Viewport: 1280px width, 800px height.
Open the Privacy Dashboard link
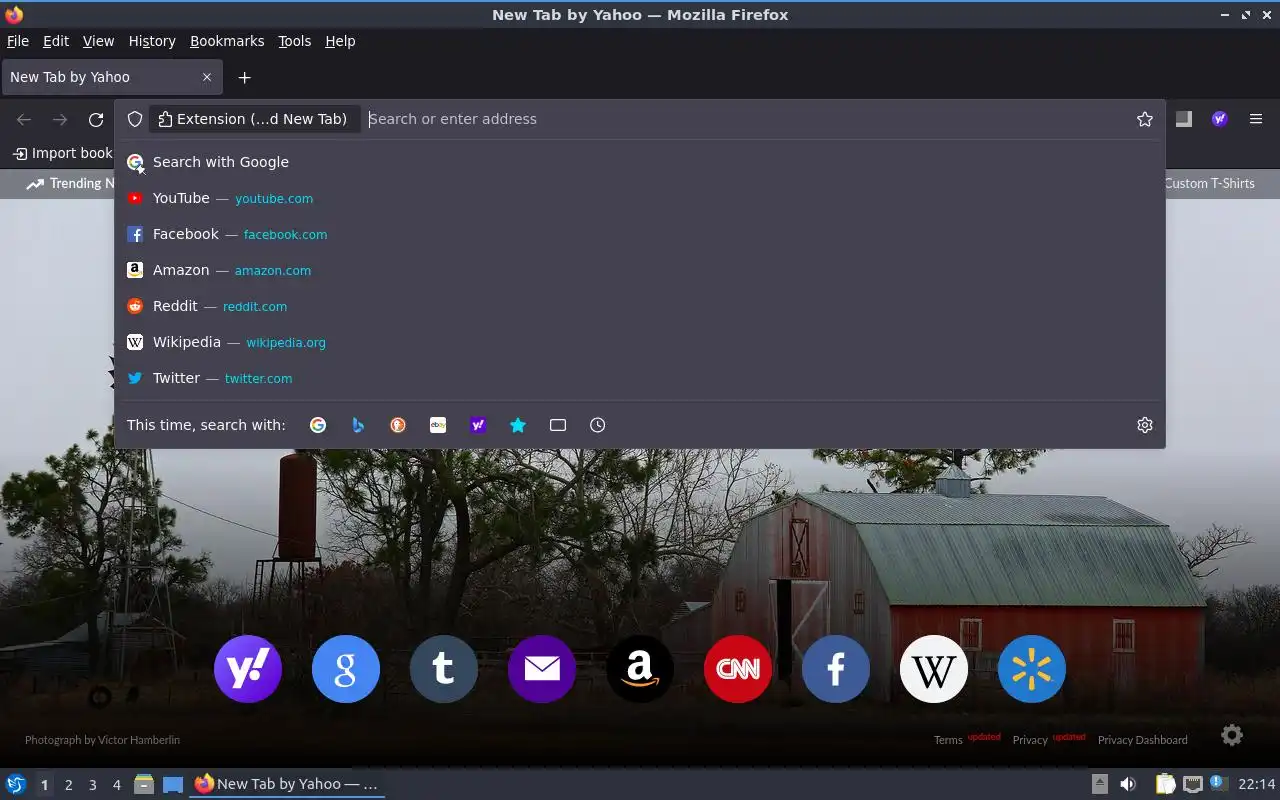pyautogui.click(x=1143, y=740)
